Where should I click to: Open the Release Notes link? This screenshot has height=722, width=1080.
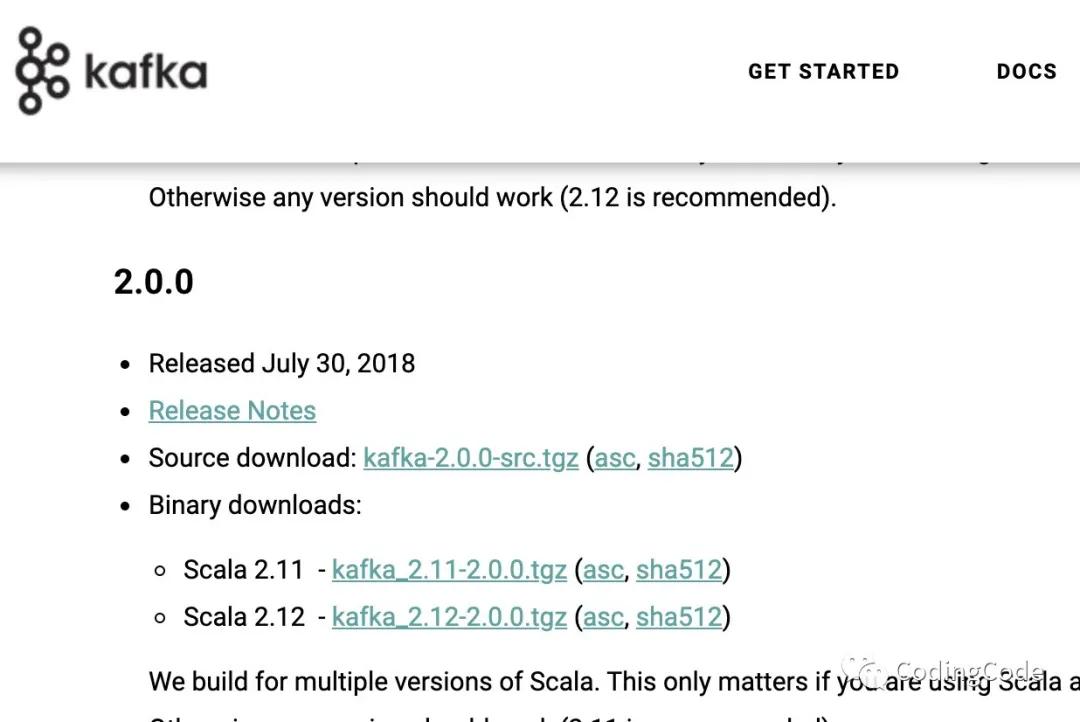[232, 410]
